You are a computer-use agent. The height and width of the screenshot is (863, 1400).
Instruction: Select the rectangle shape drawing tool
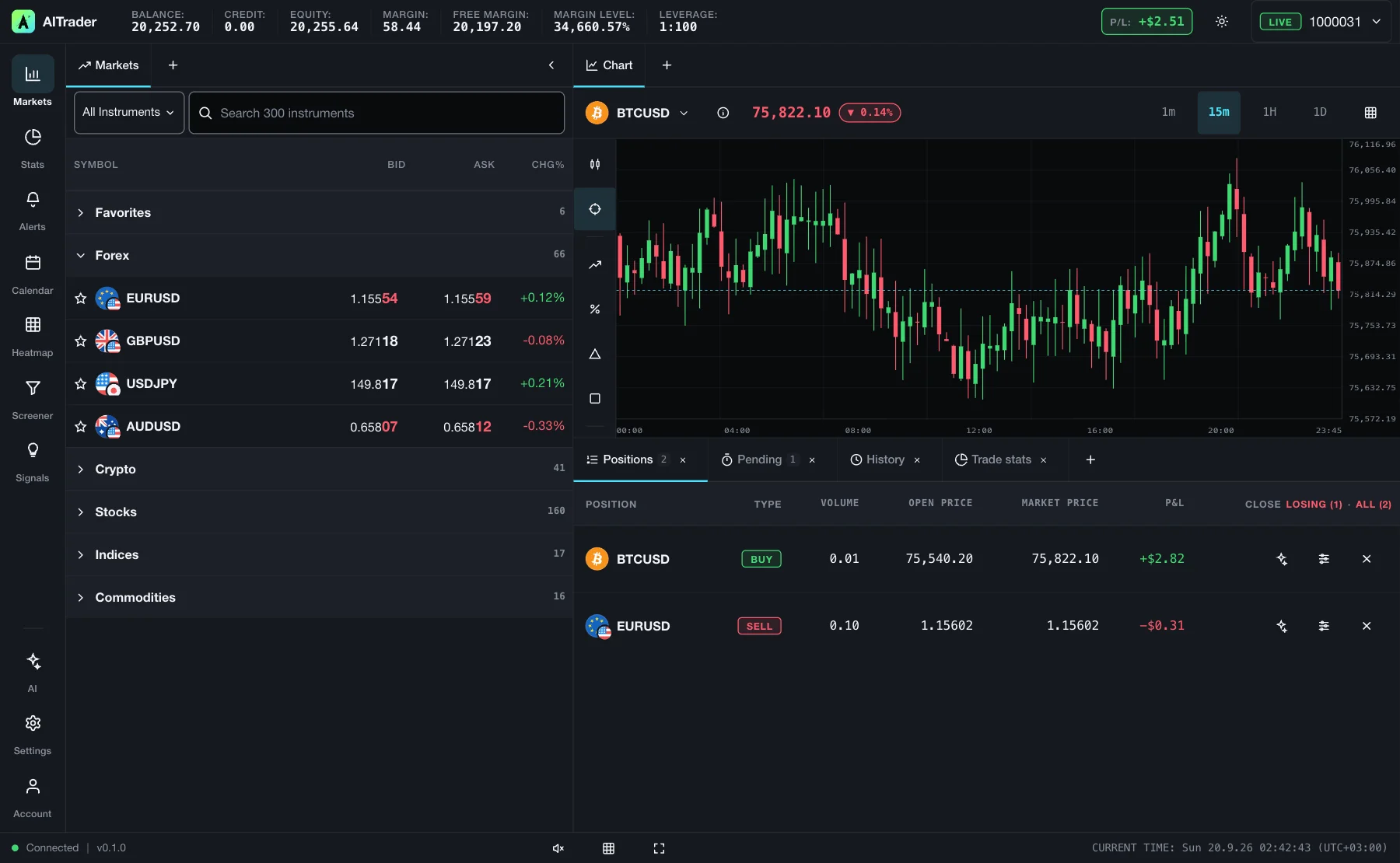(595, 399)
